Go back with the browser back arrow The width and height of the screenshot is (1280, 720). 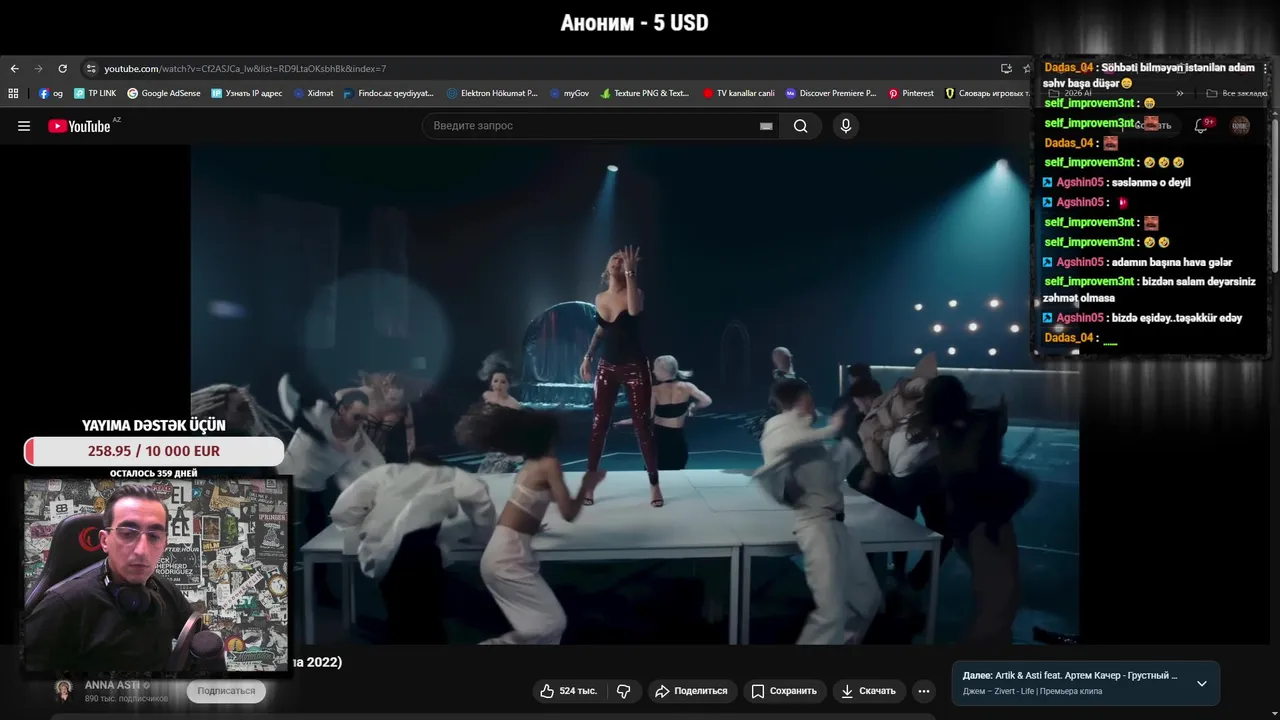click(14, 69)
